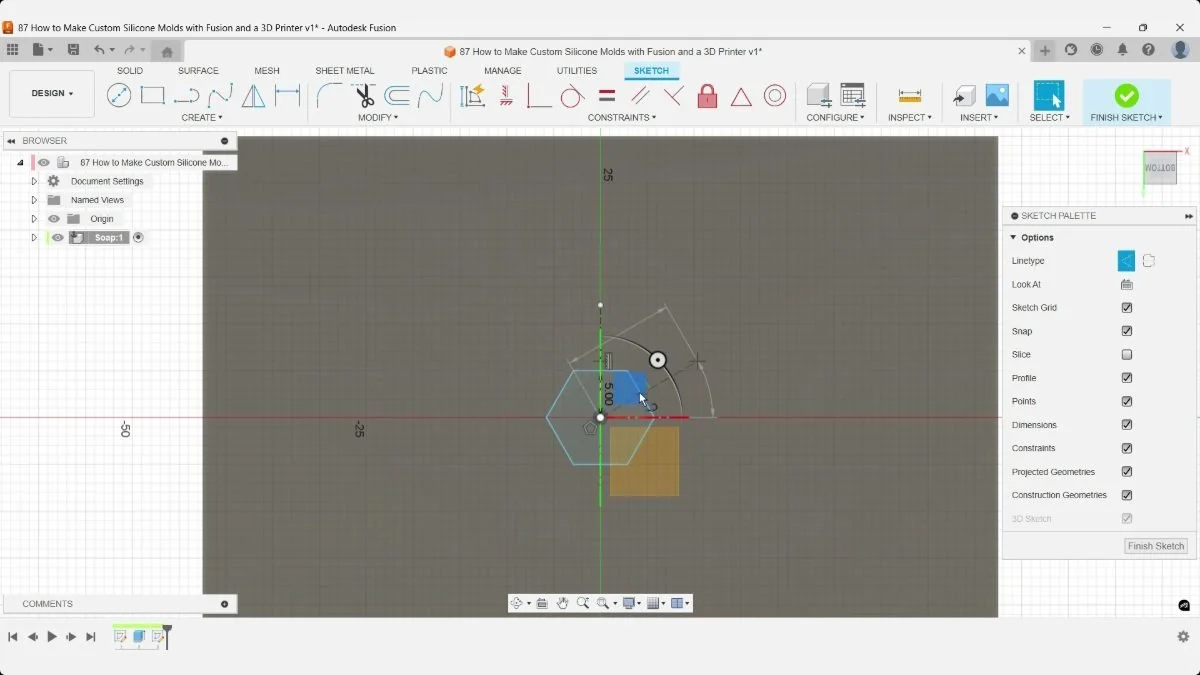Select the Fillet tool in Modify
The width and height of the screenshot is (1200, 675).
point(329,96)
